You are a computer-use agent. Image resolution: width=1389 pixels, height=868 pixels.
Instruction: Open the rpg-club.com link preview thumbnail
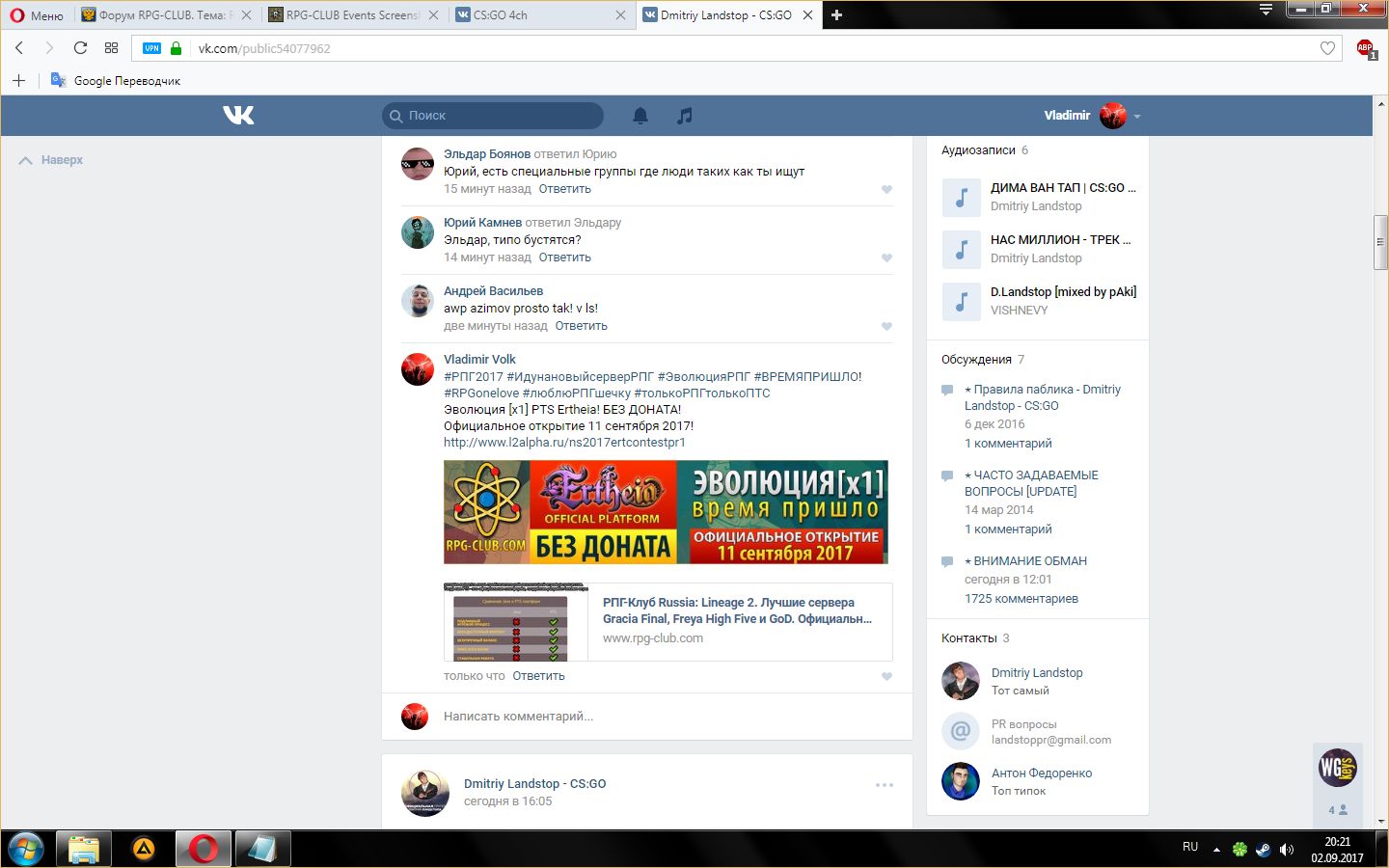(x=516, y=622)
